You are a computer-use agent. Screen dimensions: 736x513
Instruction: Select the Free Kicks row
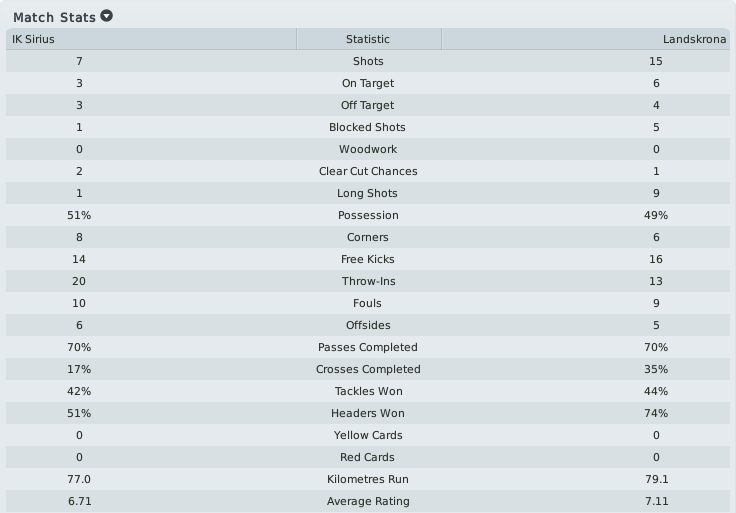click(368, 259)
